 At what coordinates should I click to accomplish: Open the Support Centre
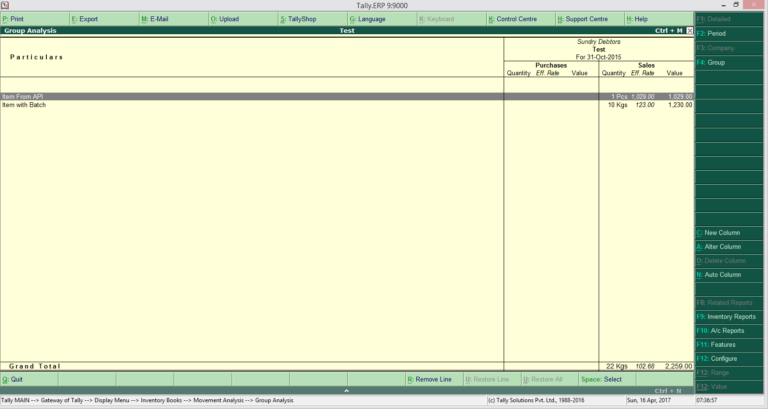click(x=589, y=19)
